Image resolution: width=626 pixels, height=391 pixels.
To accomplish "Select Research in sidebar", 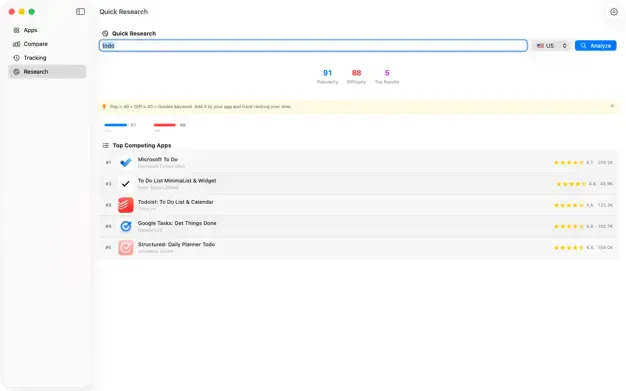I will tap(47, 71).
